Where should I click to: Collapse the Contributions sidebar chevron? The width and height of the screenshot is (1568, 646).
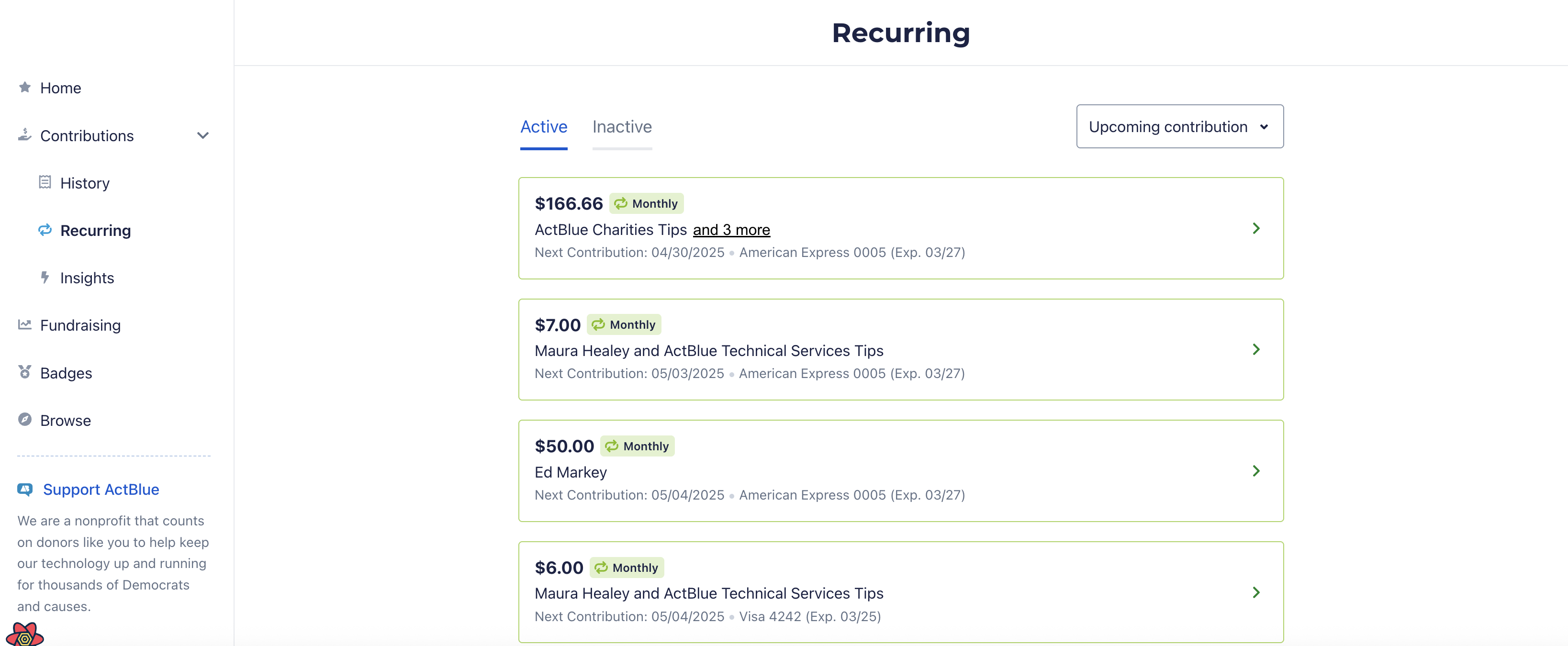point(202,135)
